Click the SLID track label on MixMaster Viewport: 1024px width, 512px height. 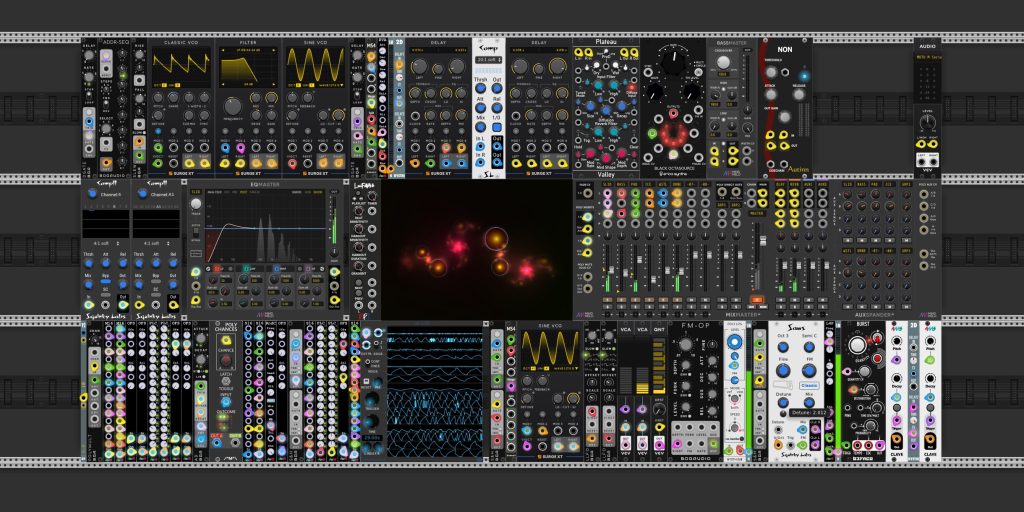click(x=607, y=185)
